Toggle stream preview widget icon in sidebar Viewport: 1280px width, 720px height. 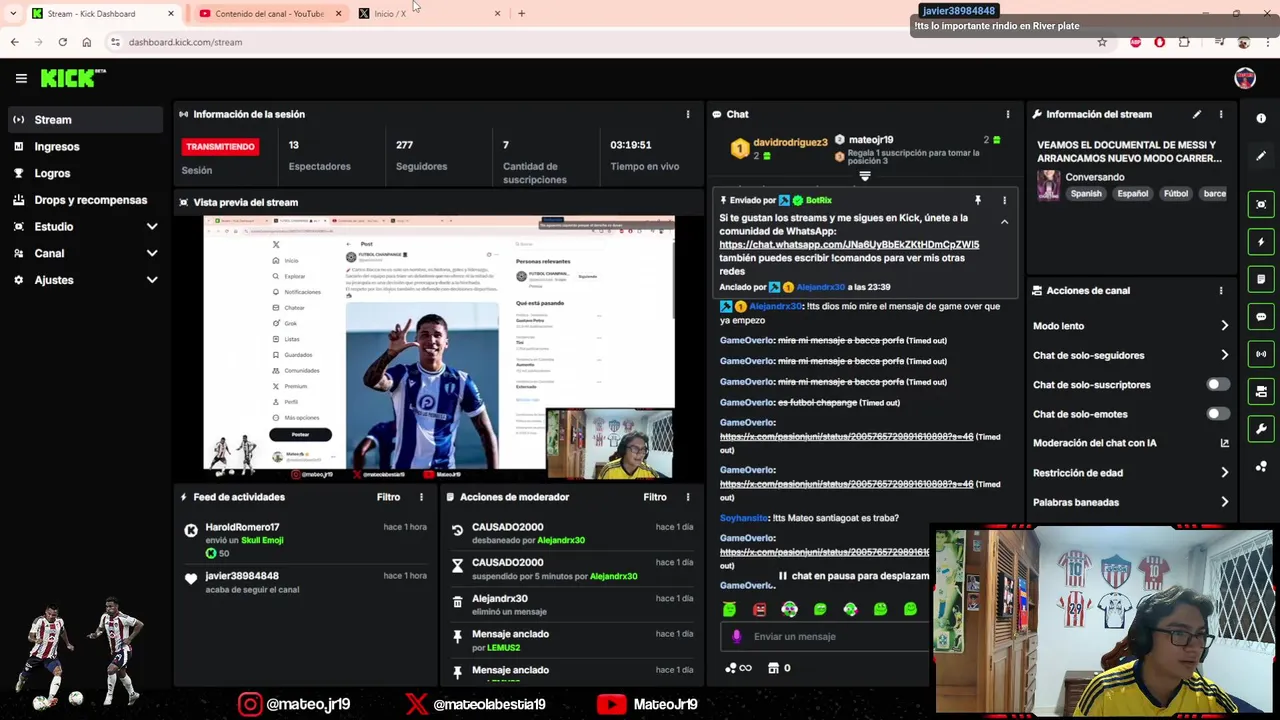(1261, 204)
